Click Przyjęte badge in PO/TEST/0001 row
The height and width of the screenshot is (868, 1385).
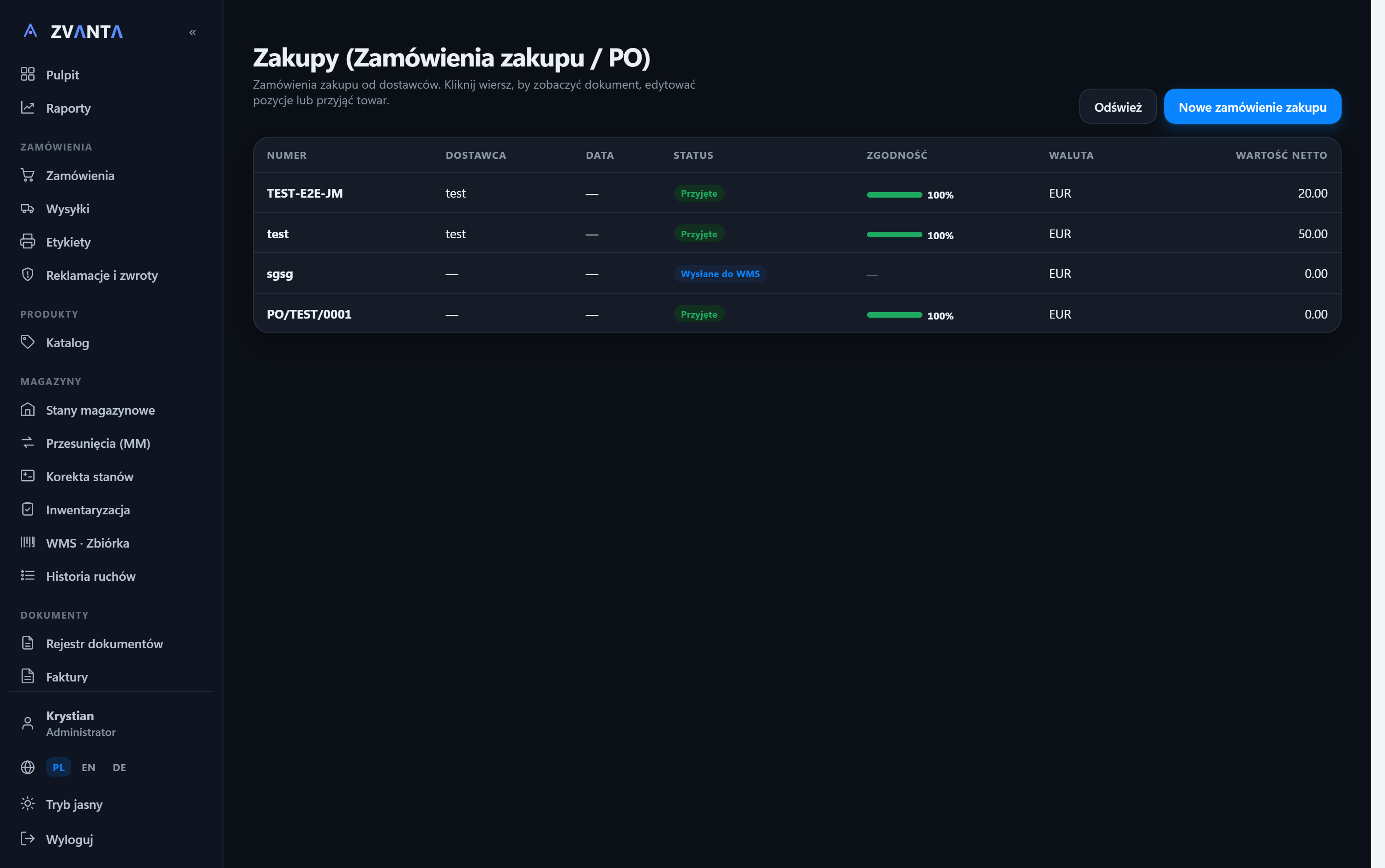pyautogui.click(x=699, y=314)
